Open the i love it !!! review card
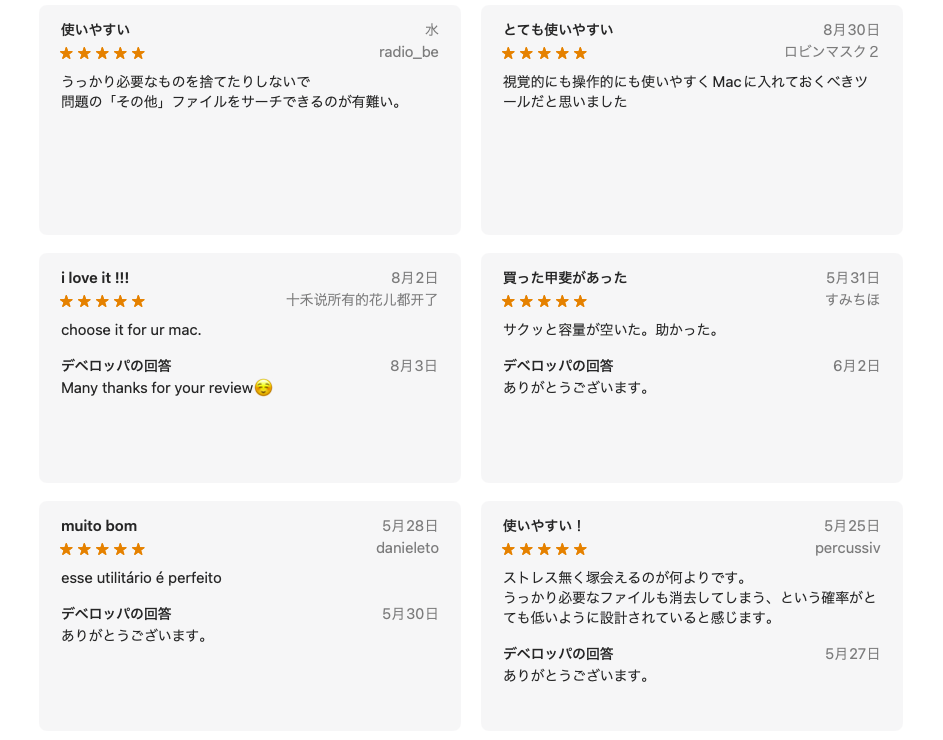This screenshot has width=943, height=740. click(x=250, y=368)
